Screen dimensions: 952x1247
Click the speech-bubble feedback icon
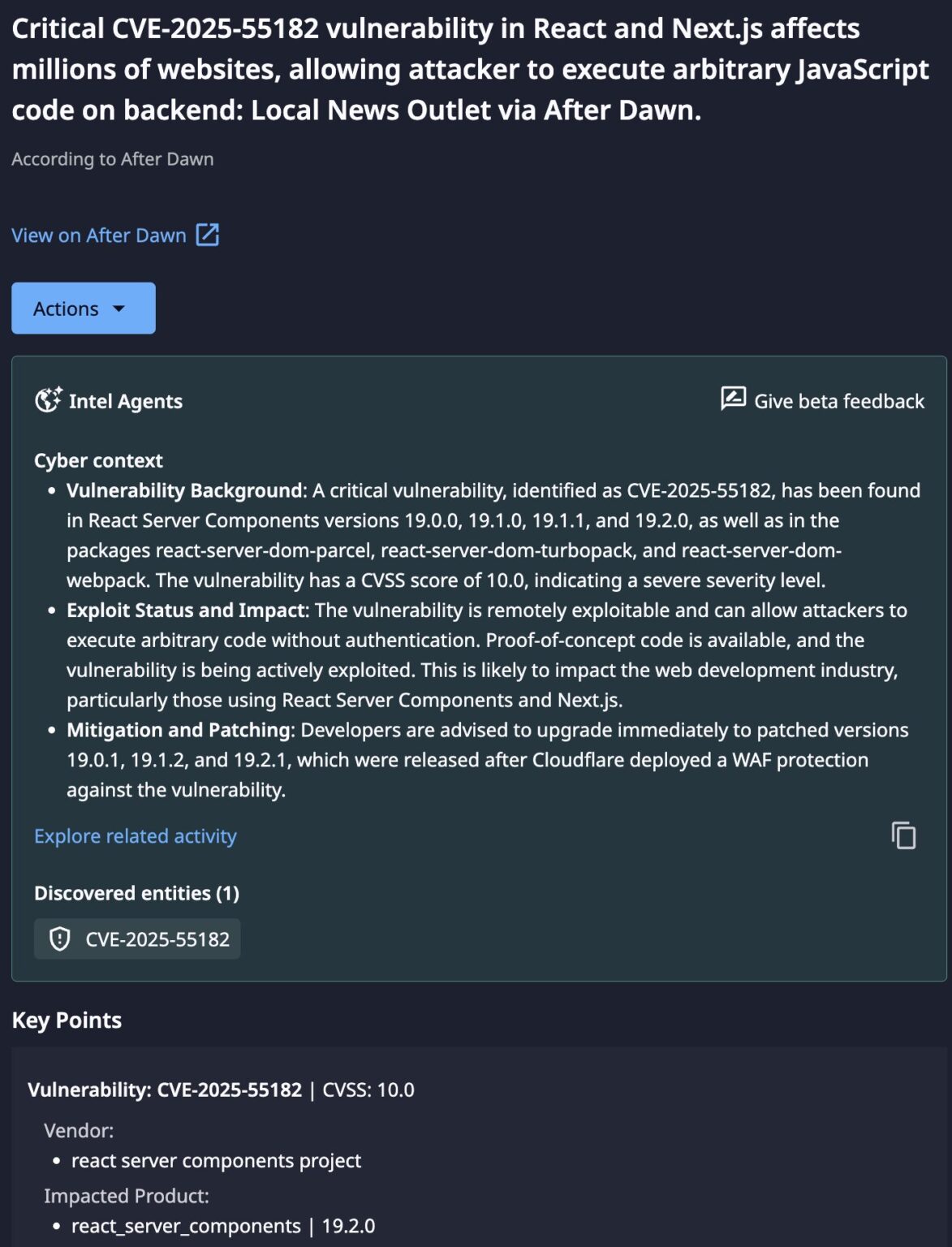pyautogui.click(x=731, y=399)
